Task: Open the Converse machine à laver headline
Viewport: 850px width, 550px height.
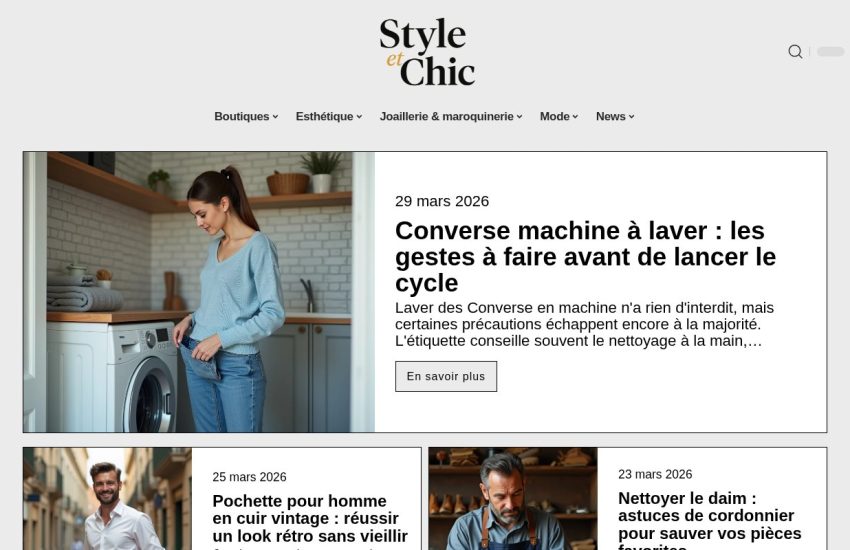Action: tap(585, 257)
